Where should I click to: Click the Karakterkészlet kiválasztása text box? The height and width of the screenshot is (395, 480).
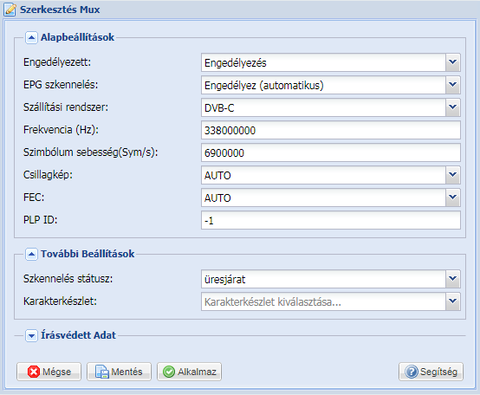coord(323,301)
